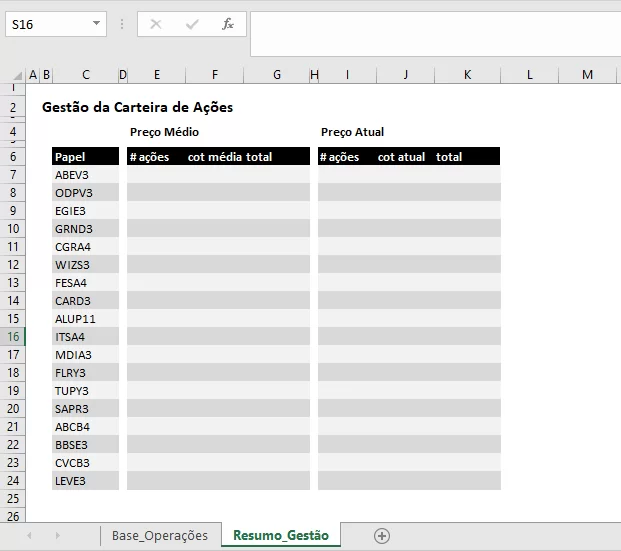This screenshot has height=551, width=621.
Task: Click the Papel table header cell
Action: pyautogui.click(x=85, y=157)
